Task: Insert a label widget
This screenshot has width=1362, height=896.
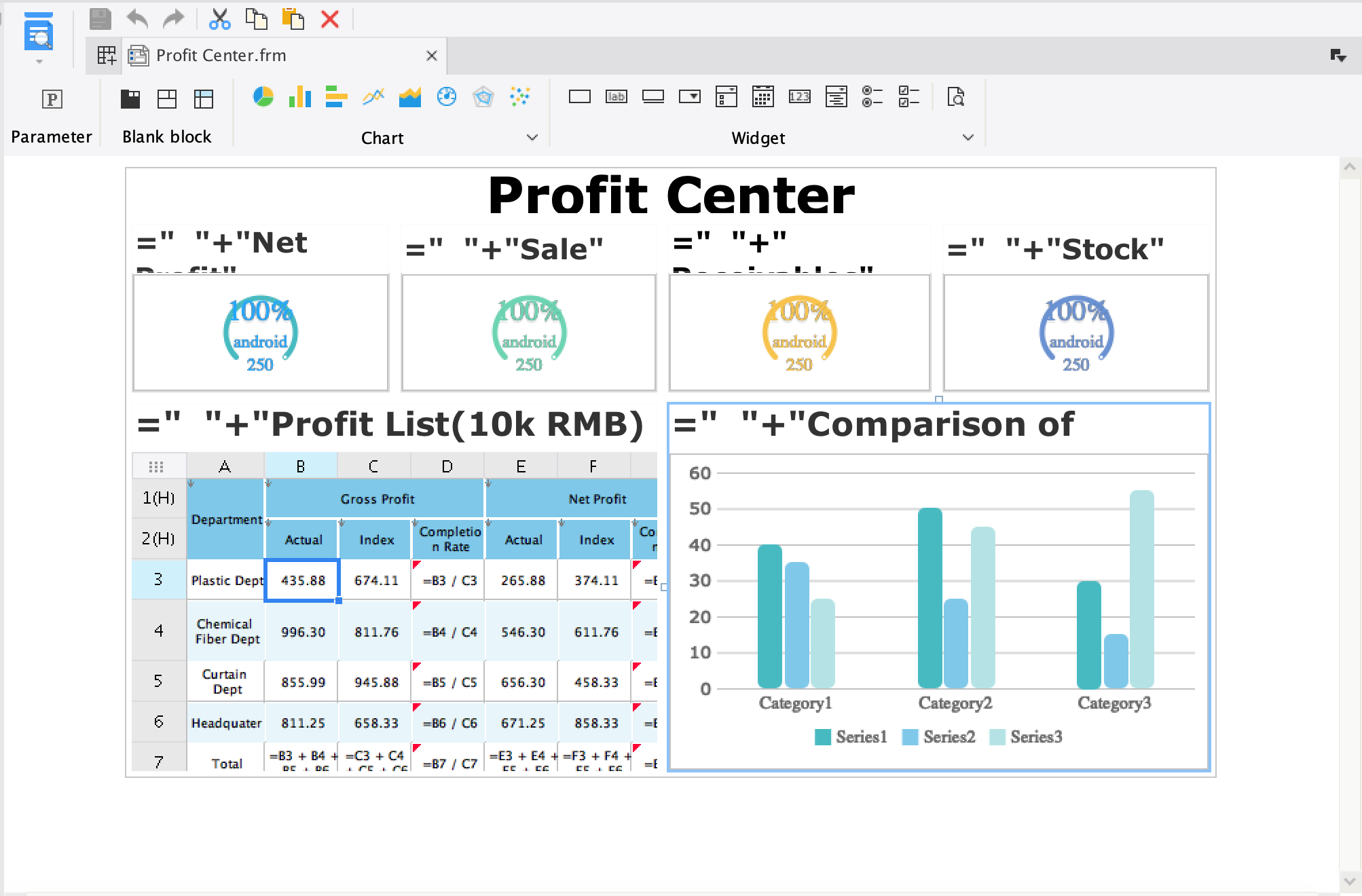Action: (x=616, y=97)
